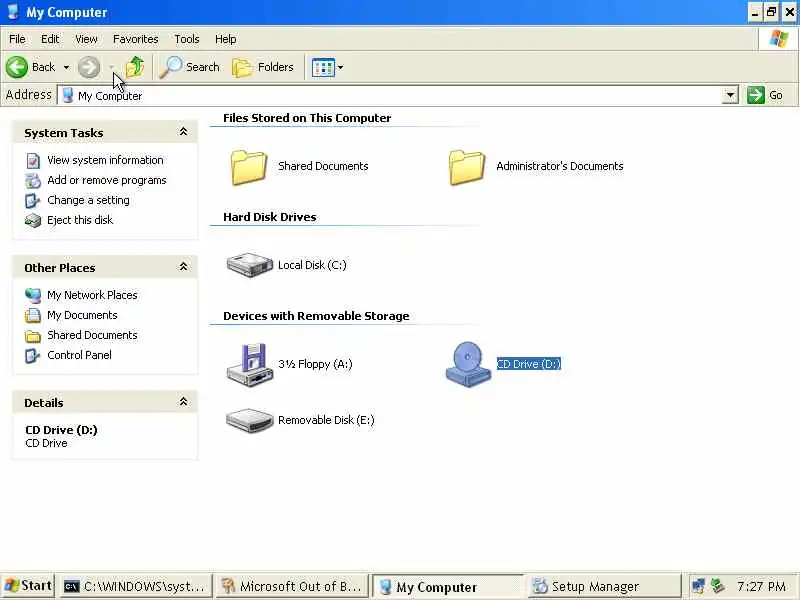Image resolution: width=800 pixels, height=600 pixels.
Task: Open the Views dropdown arrow
Action: (x=341, y=67)
